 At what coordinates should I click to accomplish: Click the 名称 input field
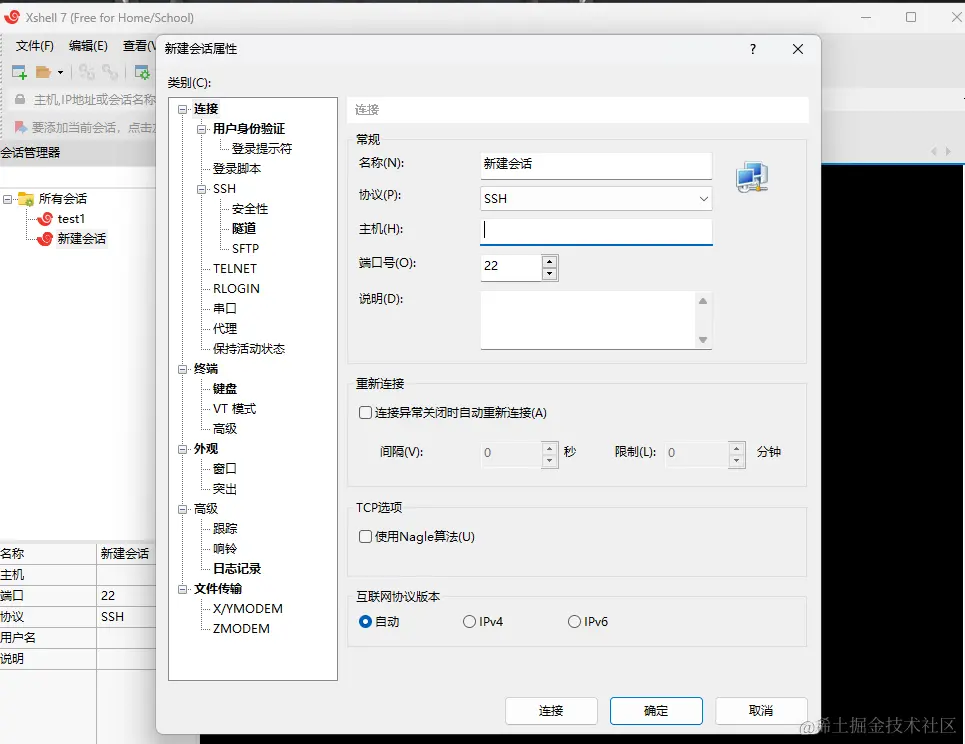(596, 165)
